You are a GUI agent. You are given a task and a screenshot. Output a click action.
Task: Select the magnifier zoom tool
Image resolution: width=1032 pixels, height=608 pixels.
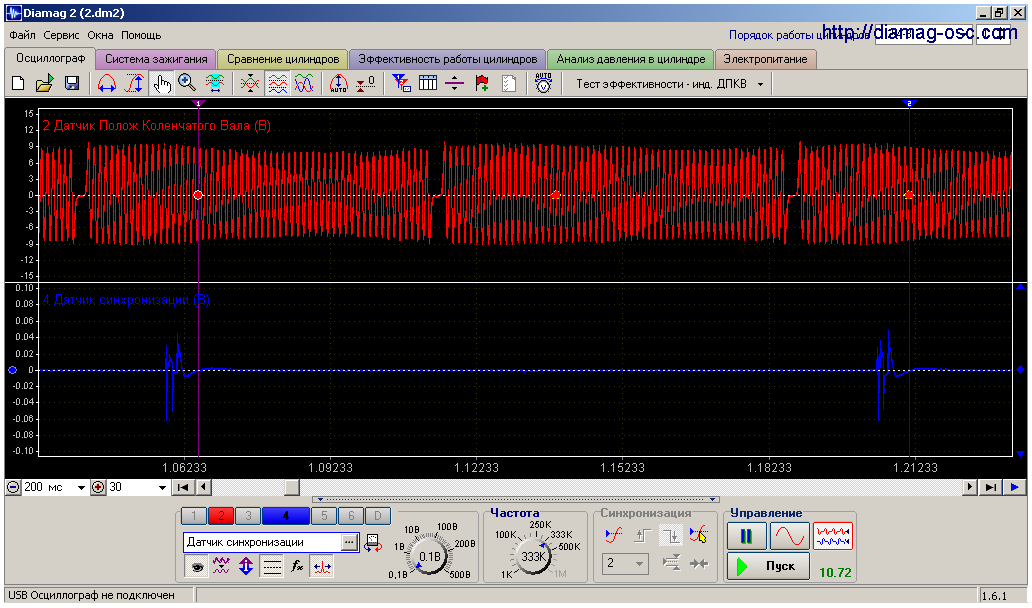click(x=187, y=84)
